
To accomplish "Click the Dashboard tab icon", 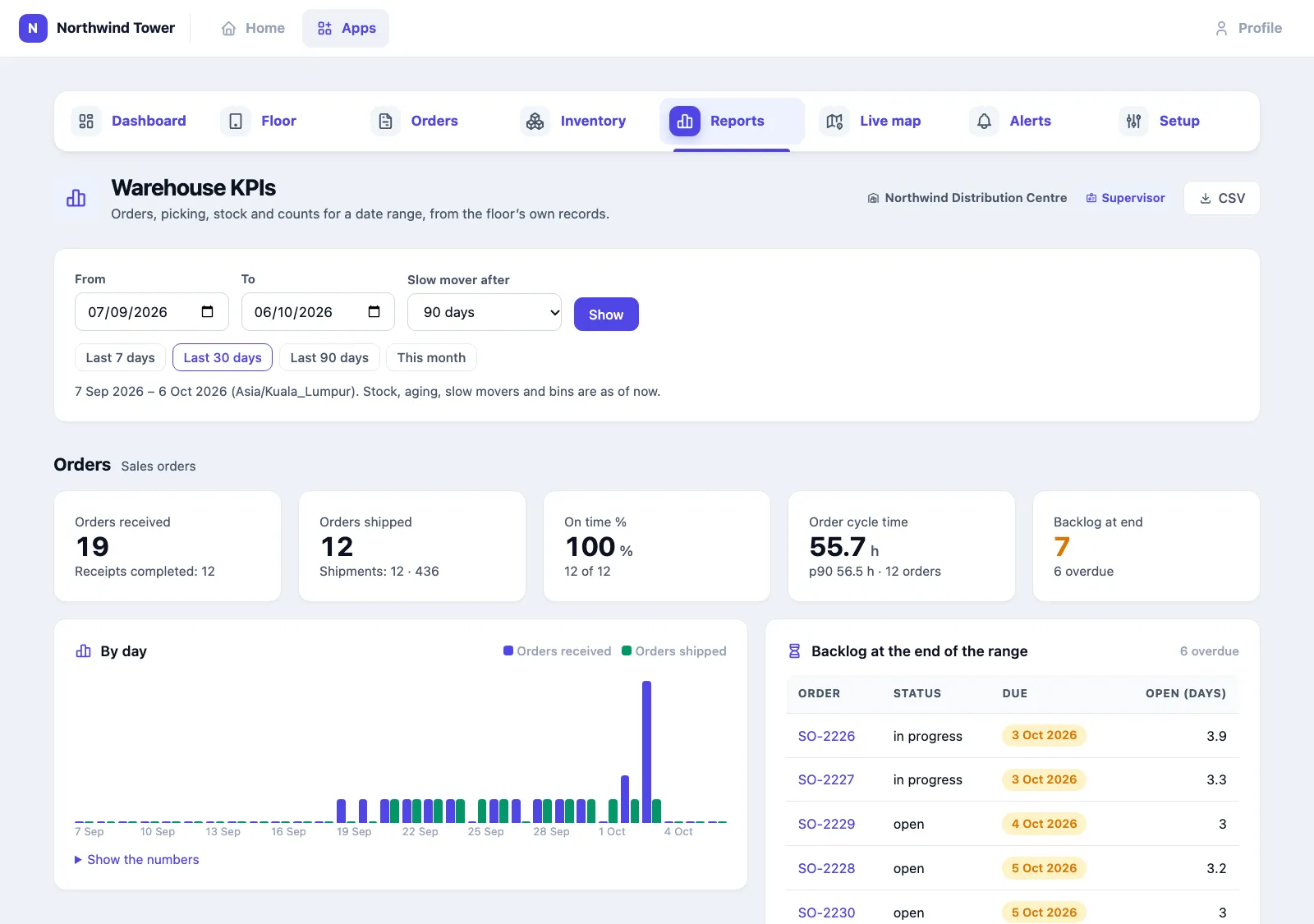I will pyautogui.click(x=86, y=122).
